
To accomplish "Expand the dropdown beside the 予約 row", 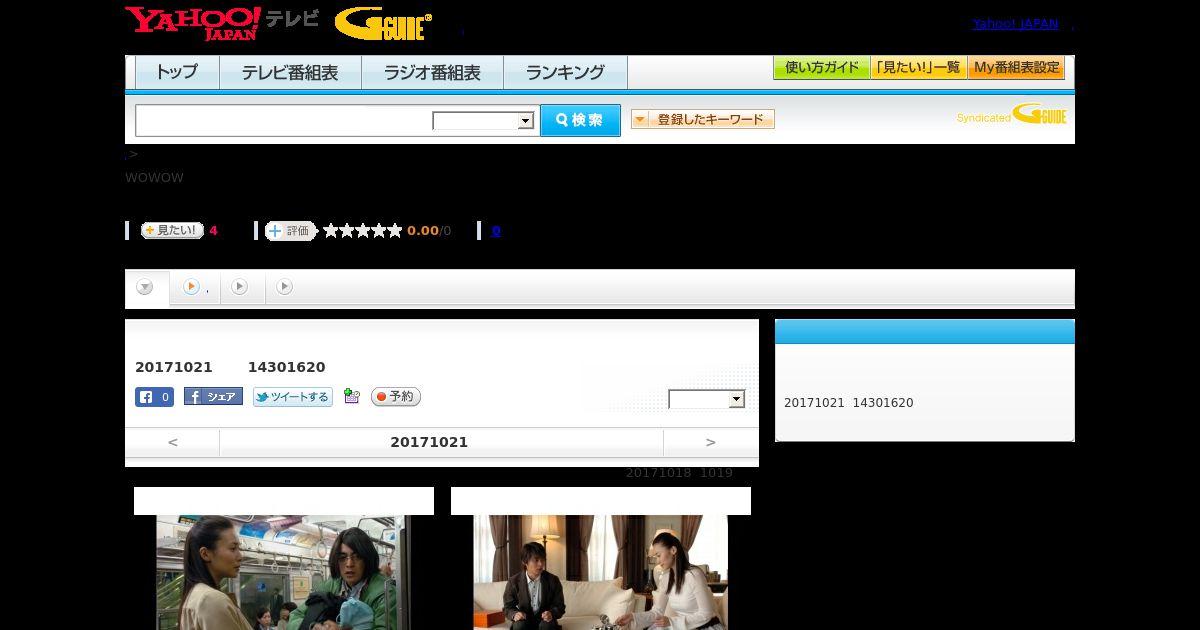I will 707,399.
